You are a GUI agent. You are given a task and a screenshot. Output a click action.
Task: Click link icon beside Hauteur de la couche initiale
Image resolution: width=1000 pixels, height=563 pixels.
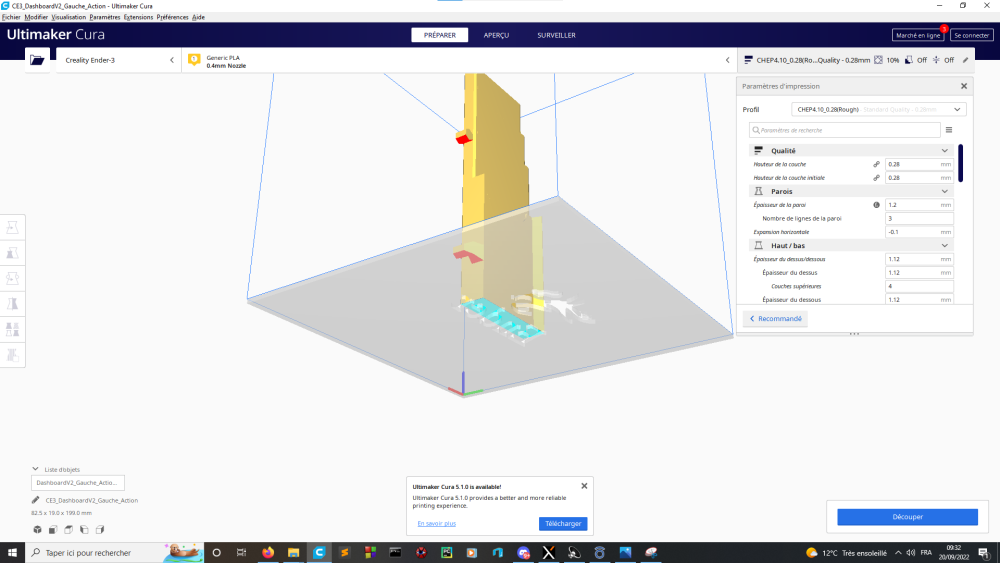[x=876, y=178]
